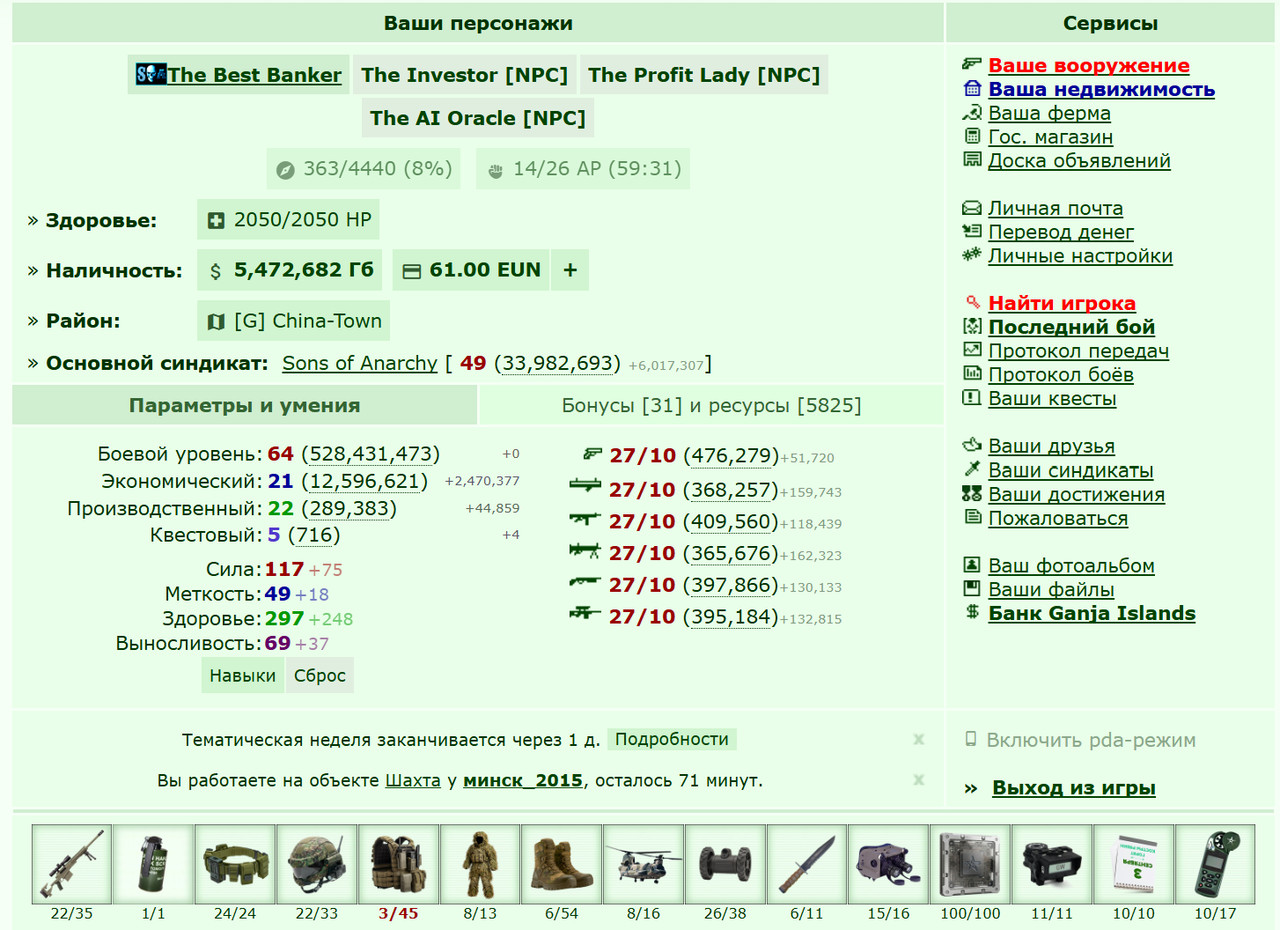Click the shotgun skill icon with 397,866
1280x930 pixels.
[x=585, y=583]
